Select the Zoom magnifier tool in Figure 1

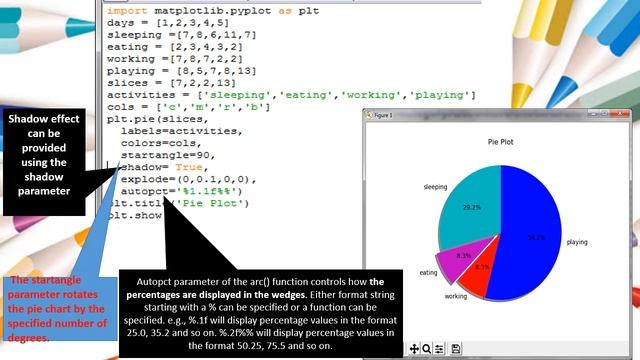click(427, 349)
